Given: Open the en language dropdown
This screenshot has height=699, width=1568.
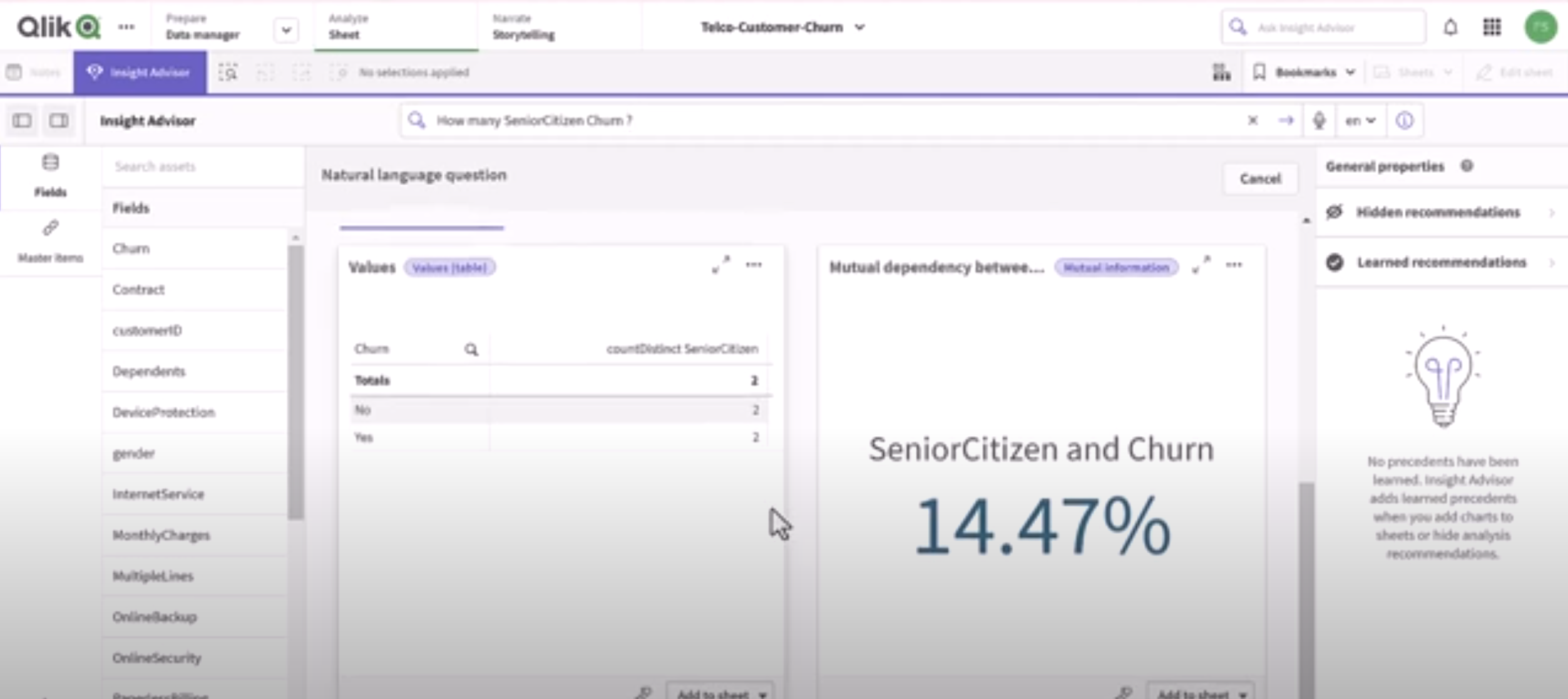Looking at the screenshot, I should pyautogui.click(x=1360, y=120).
